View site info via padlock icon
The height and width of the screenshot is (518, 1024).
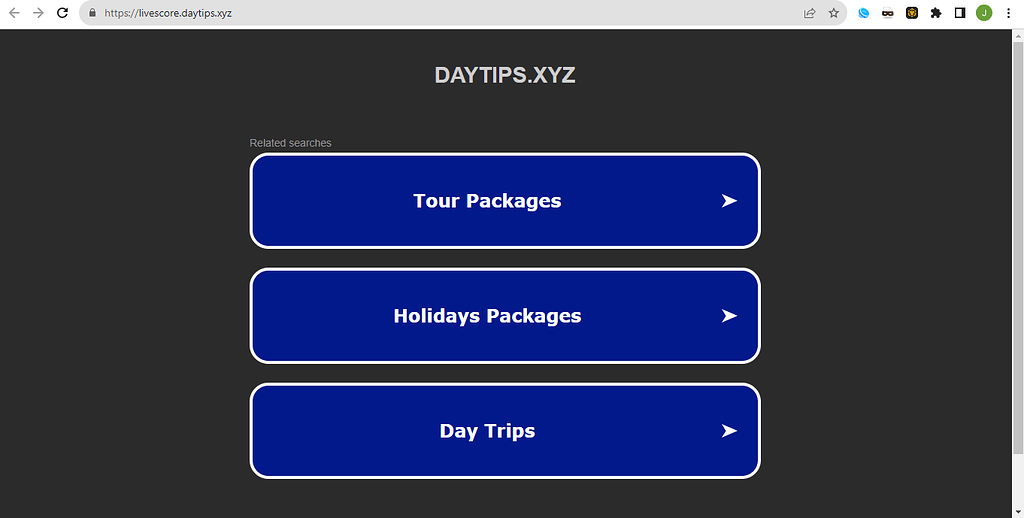point(92,13)
